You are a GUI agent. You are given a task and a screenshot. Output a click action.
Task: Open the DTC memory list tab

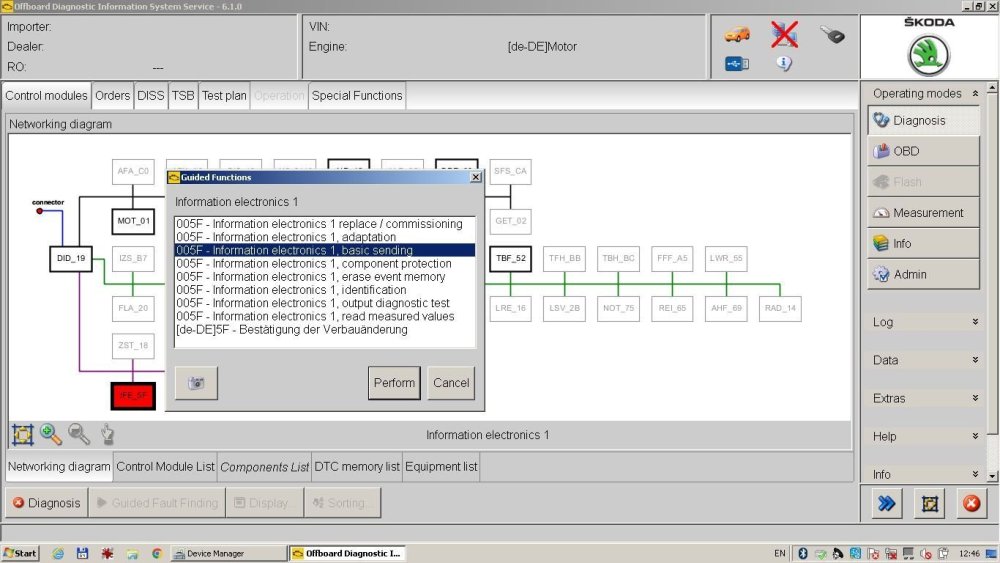(357, 467)
